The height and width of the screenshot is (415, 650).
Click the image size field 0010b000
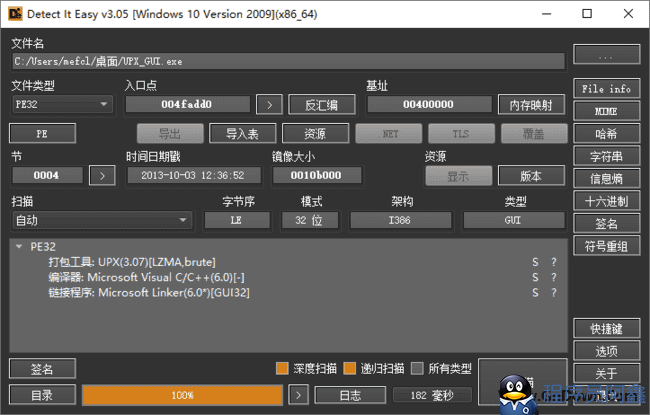coord(317,175)
